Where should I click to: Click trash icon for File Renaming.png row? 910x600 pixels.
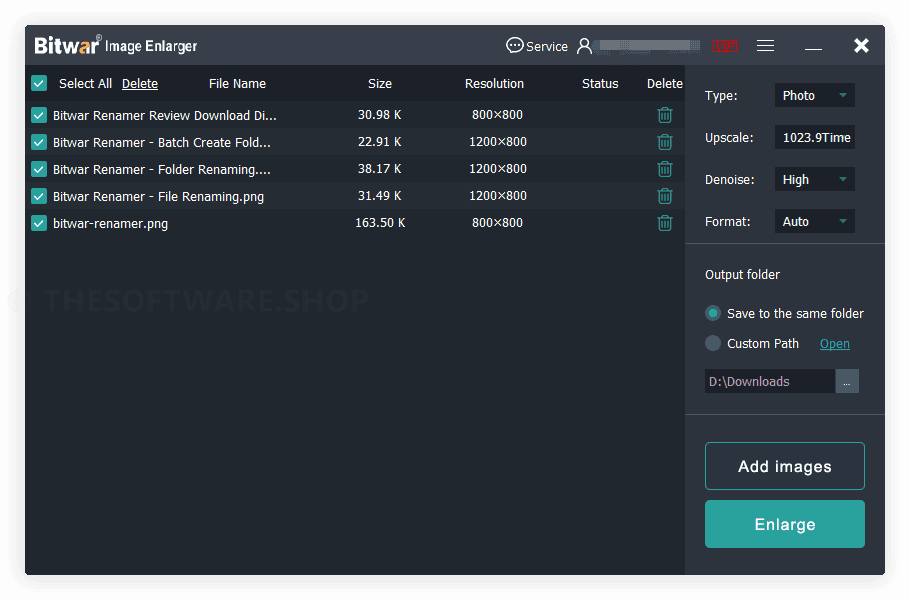(x=665, y=196)
